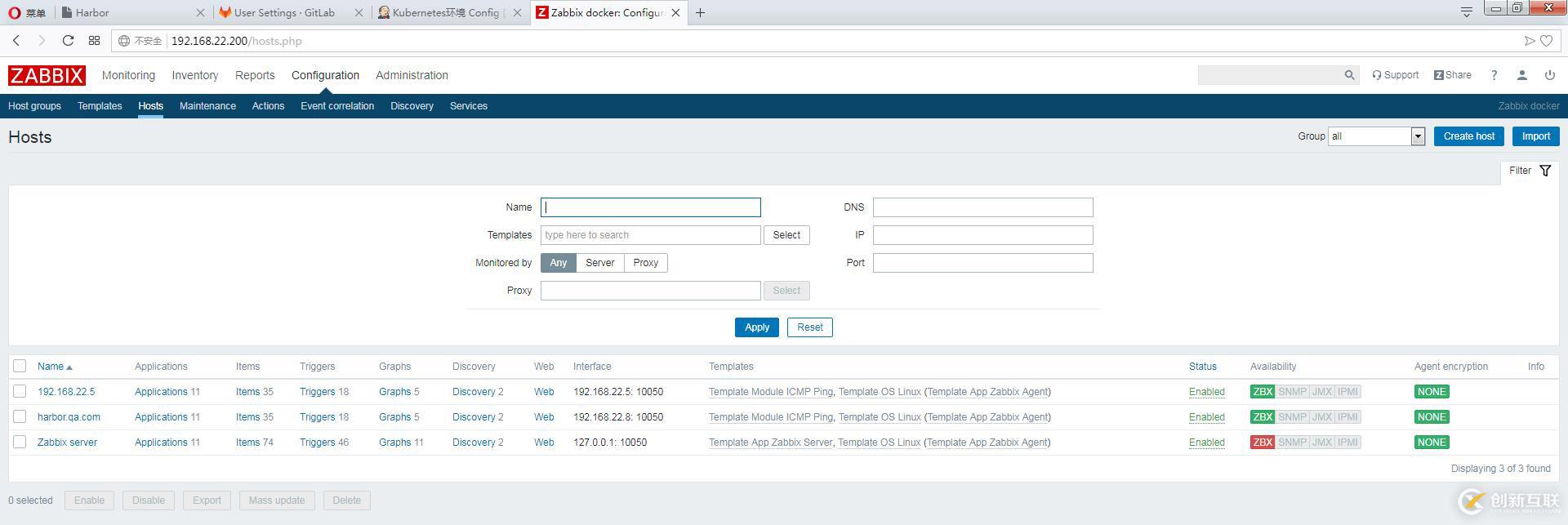Image resolution: width=1568 pixels, height=525 pixels.
Task: Apply the host filter
Action: coord(757,327)
